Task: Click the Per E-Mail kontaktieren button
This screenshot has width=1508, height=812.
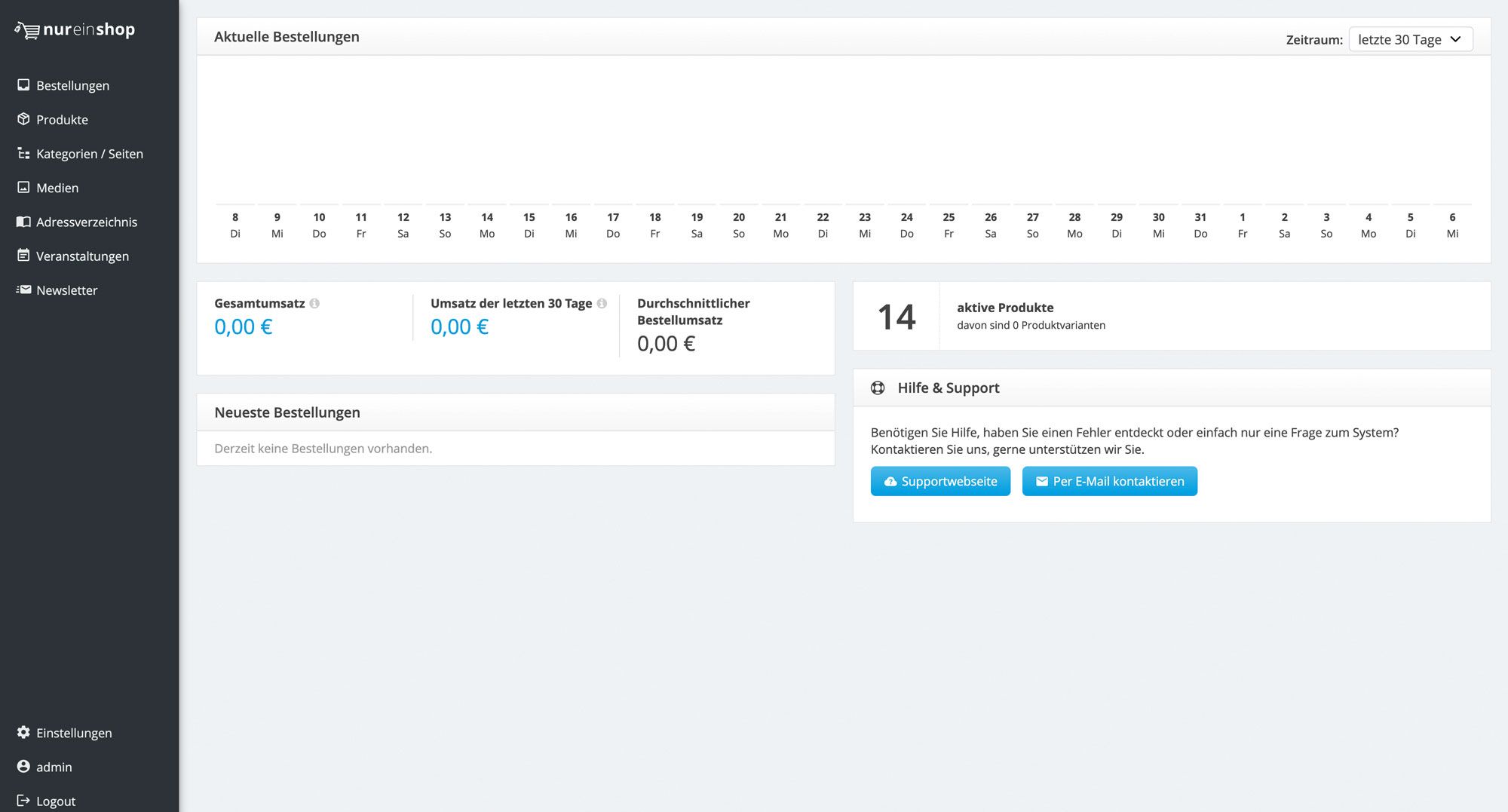Action: tap(1109, 481)
